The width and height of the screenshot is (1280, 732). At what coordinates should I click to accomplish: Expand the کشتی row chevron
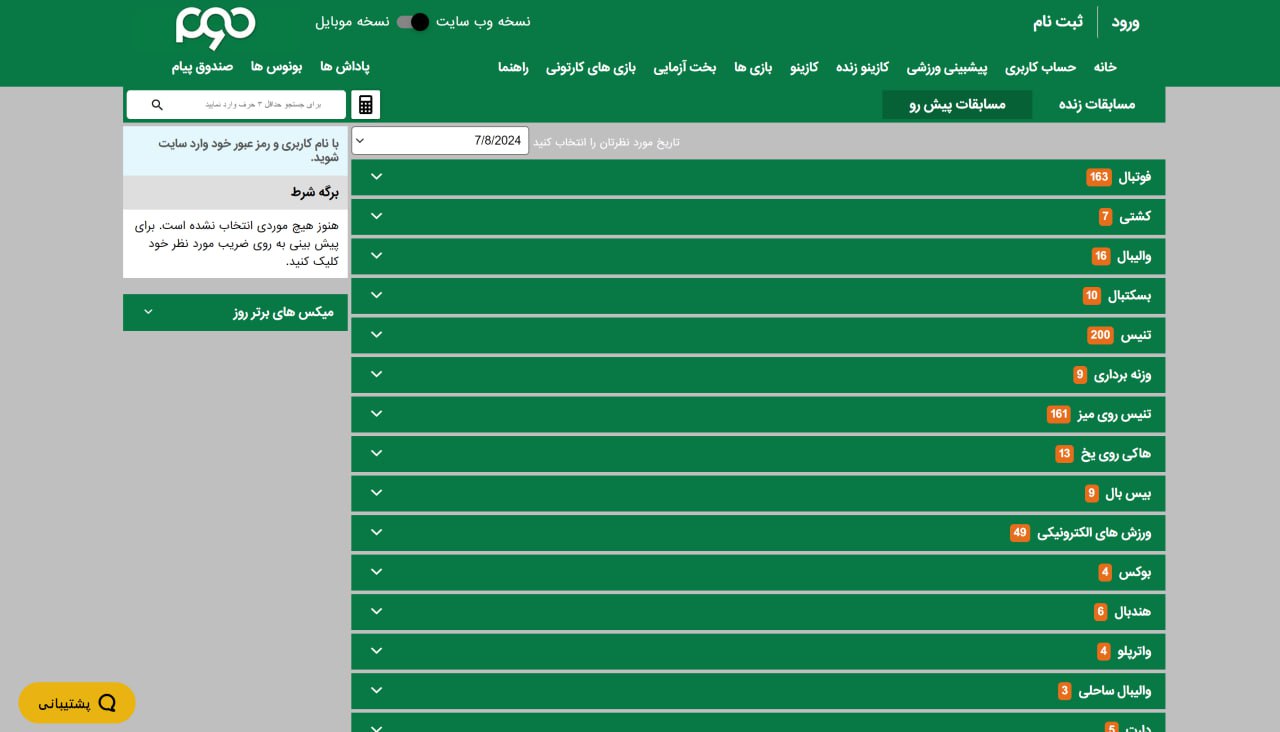click(377, 216)
